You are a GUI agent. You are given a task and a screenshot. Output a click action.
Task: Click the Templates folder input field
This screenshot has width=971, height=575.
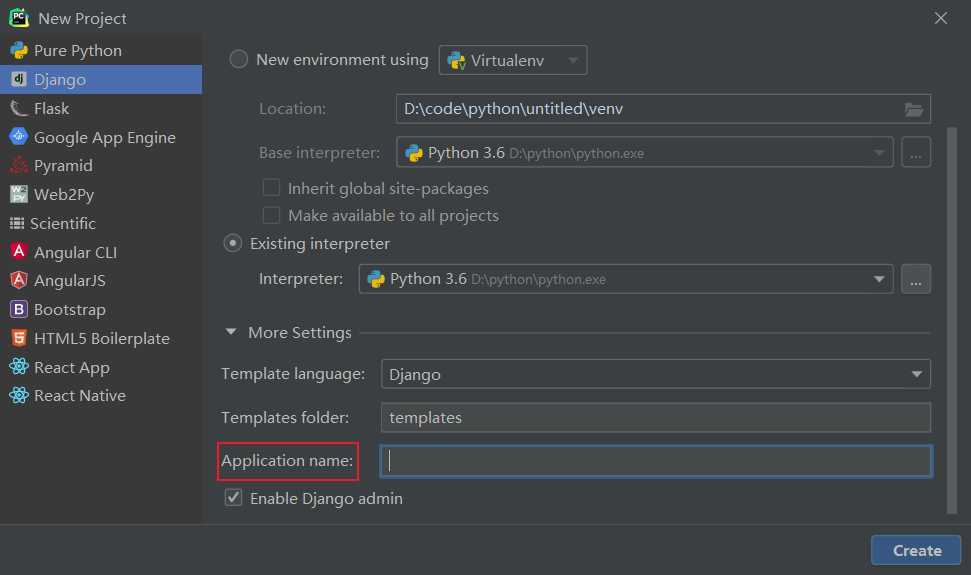coord(656,417)
